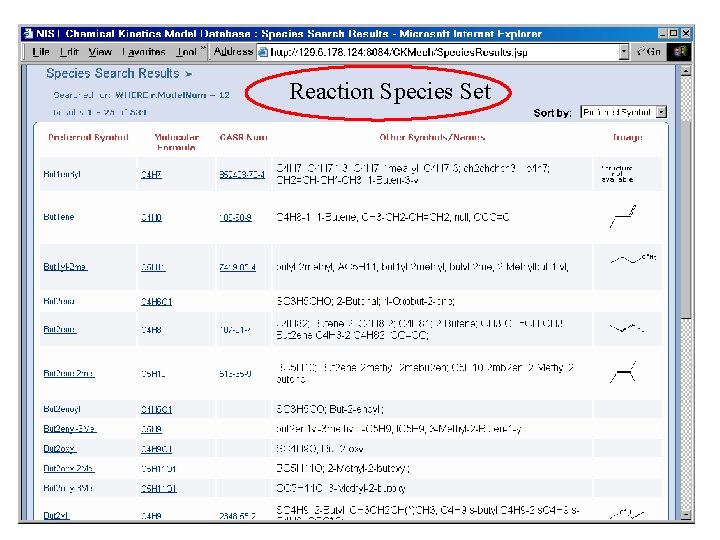This screenshot has height=540, width=720.
Task: Click the But2yl structure image
Action: 627,514
